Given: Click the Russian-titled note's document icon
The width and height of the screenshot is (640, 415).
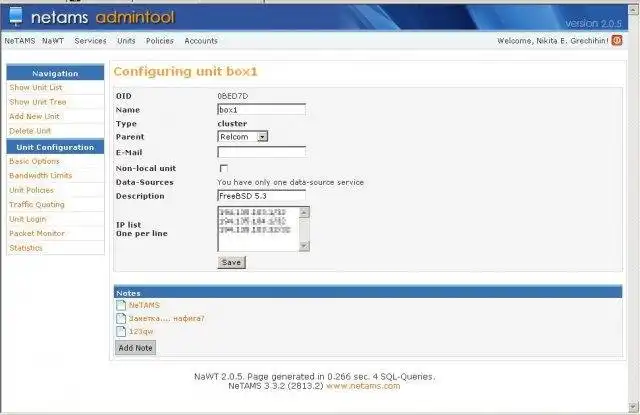Looking at the screenshot, I should (x=121, y=318).
